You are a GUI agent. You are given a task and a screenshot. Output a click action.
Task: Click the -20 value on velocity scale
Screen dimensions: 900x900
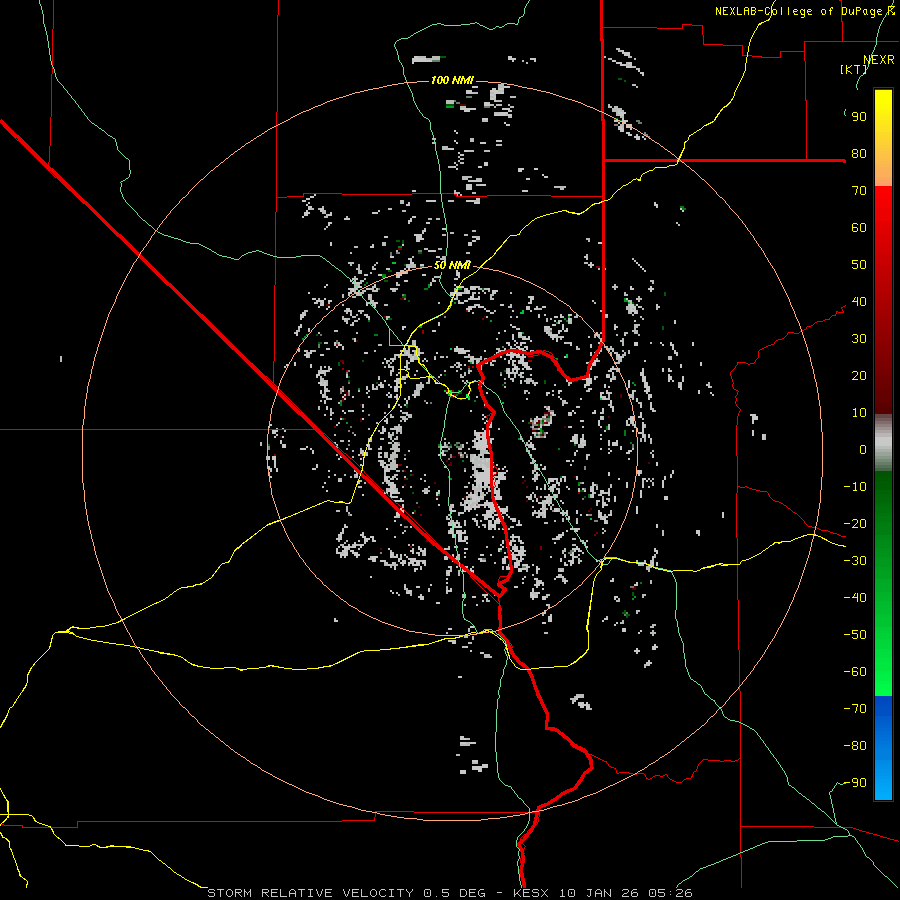click(x=855, y=523)
